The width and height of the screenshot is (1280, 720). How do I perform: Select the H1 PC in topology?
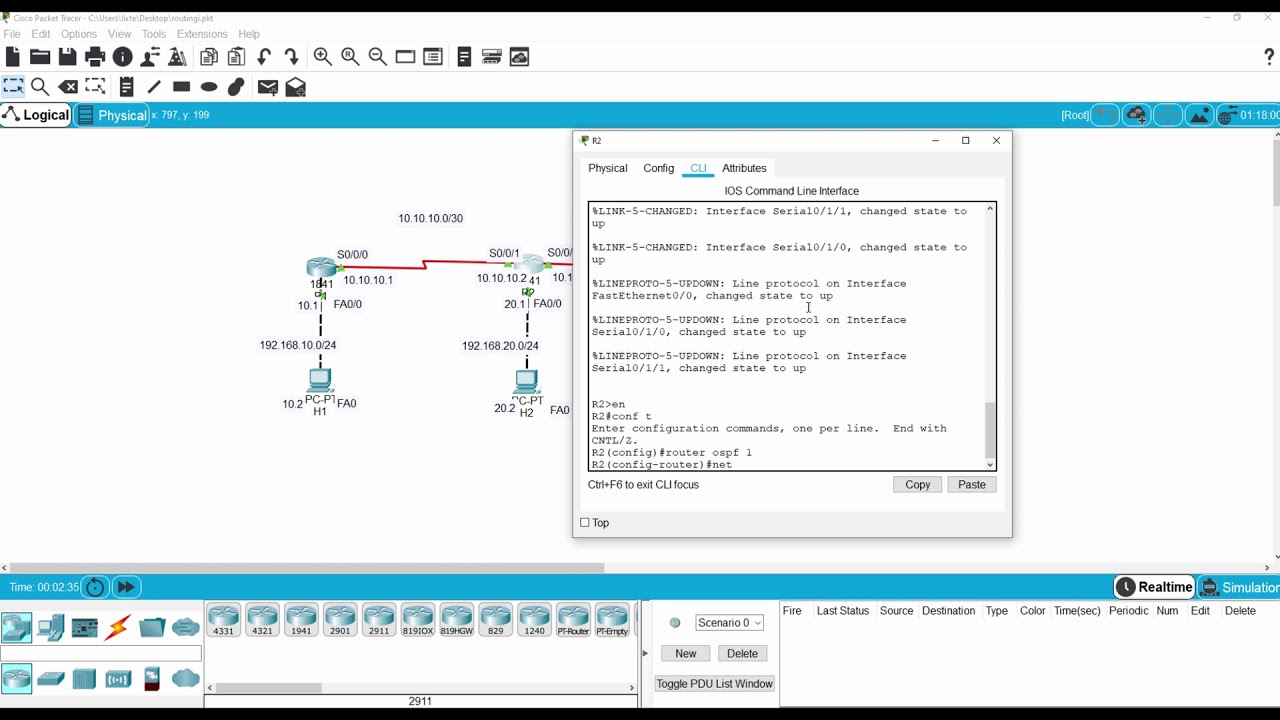tap(320, 381)
